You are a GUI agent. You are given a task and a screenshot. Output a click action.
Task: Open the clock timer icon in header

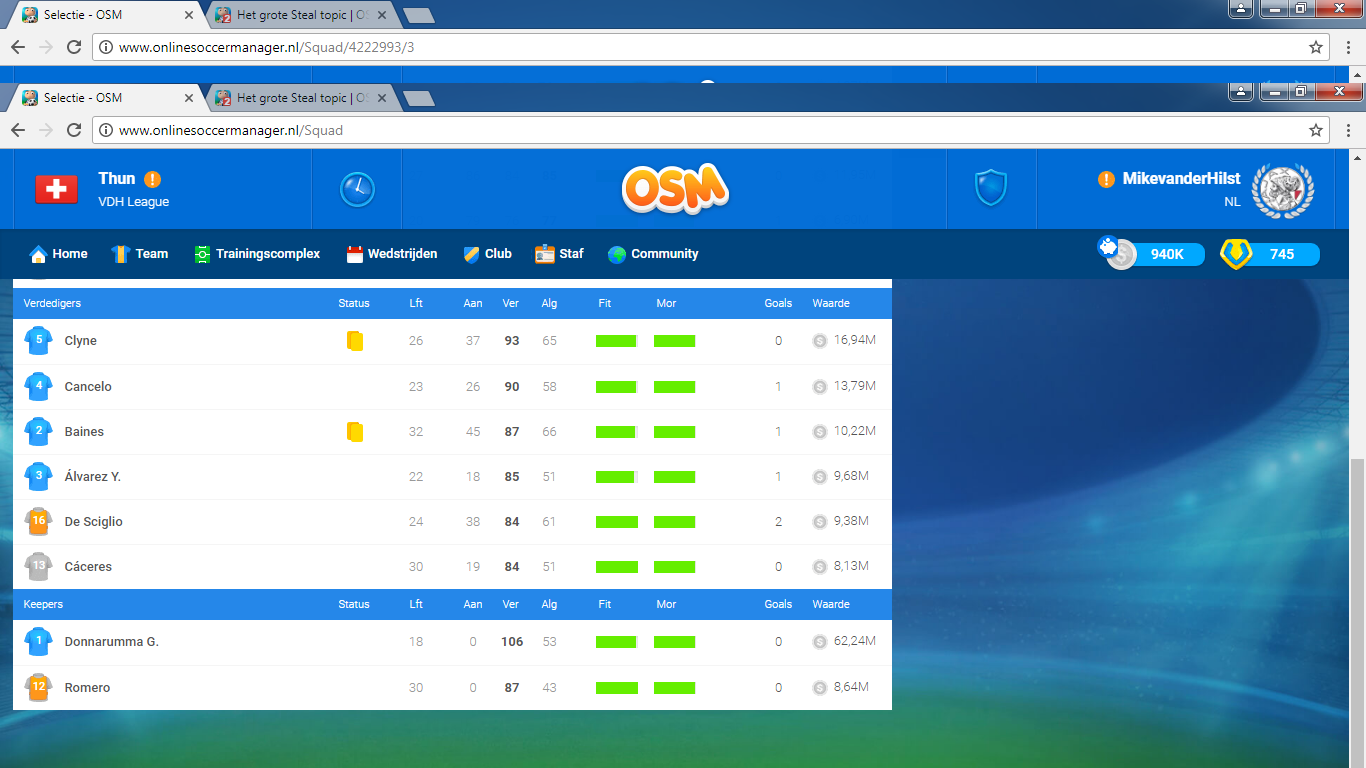coord(357,189)
